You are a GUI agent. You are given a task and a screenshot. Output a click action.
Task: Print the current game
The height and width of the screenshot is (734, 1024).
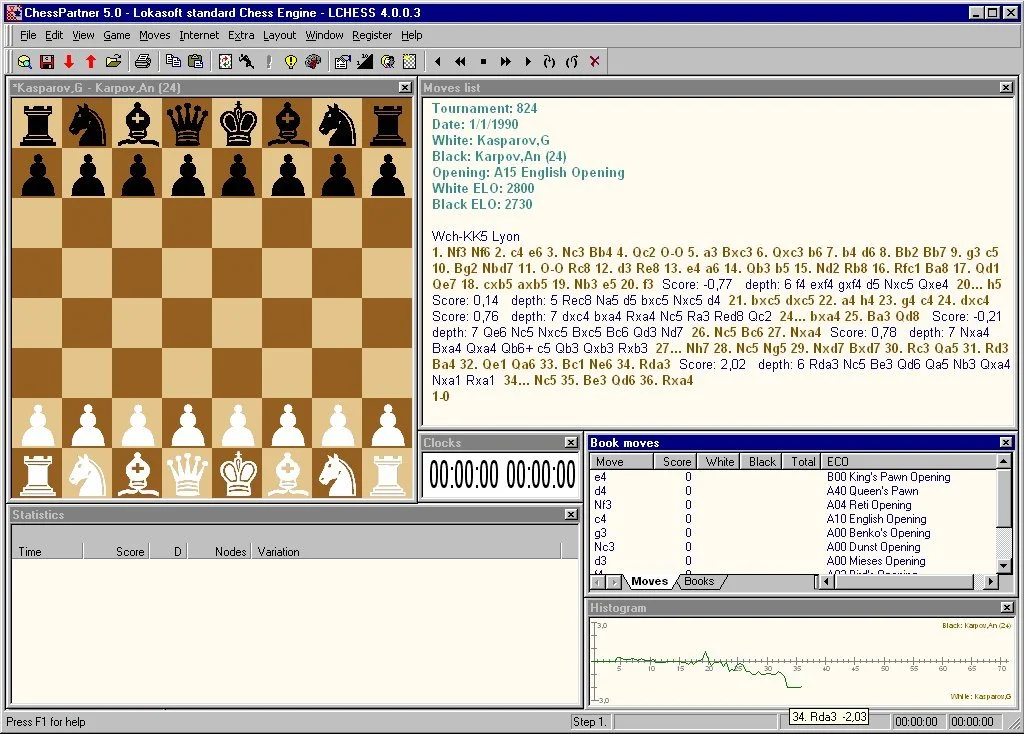[144, 61]
